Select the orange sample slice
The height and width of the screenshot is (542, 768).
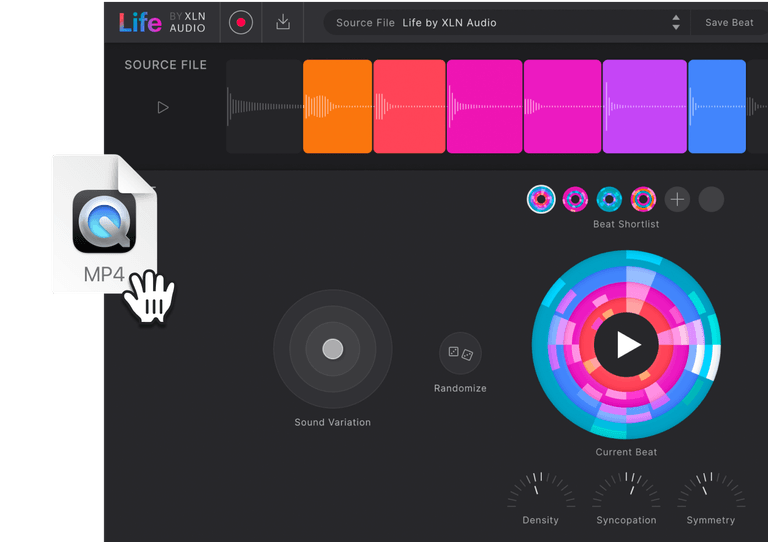click(337, 106)
